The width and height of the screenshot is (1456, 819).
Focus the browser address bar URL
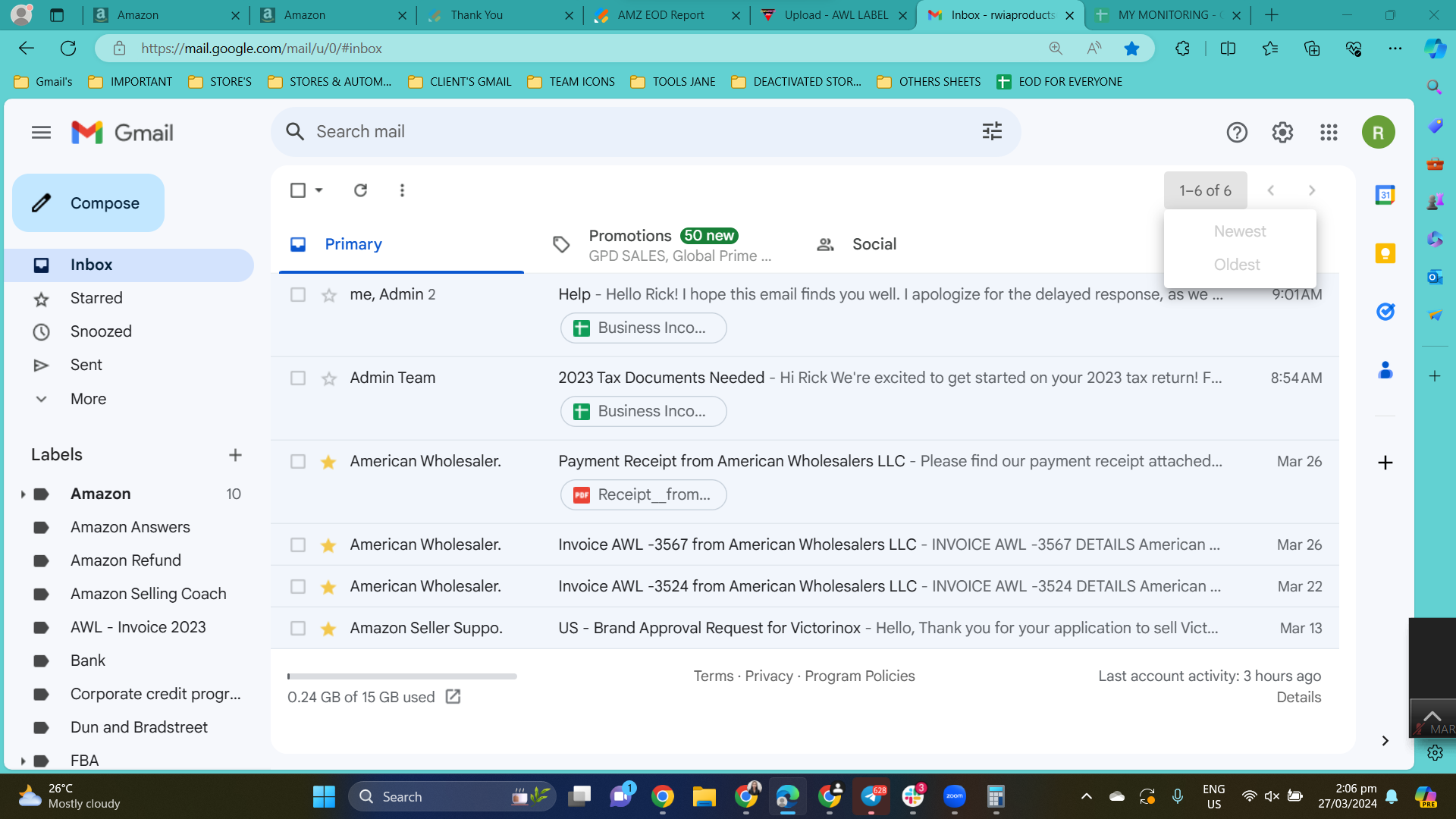262,49
